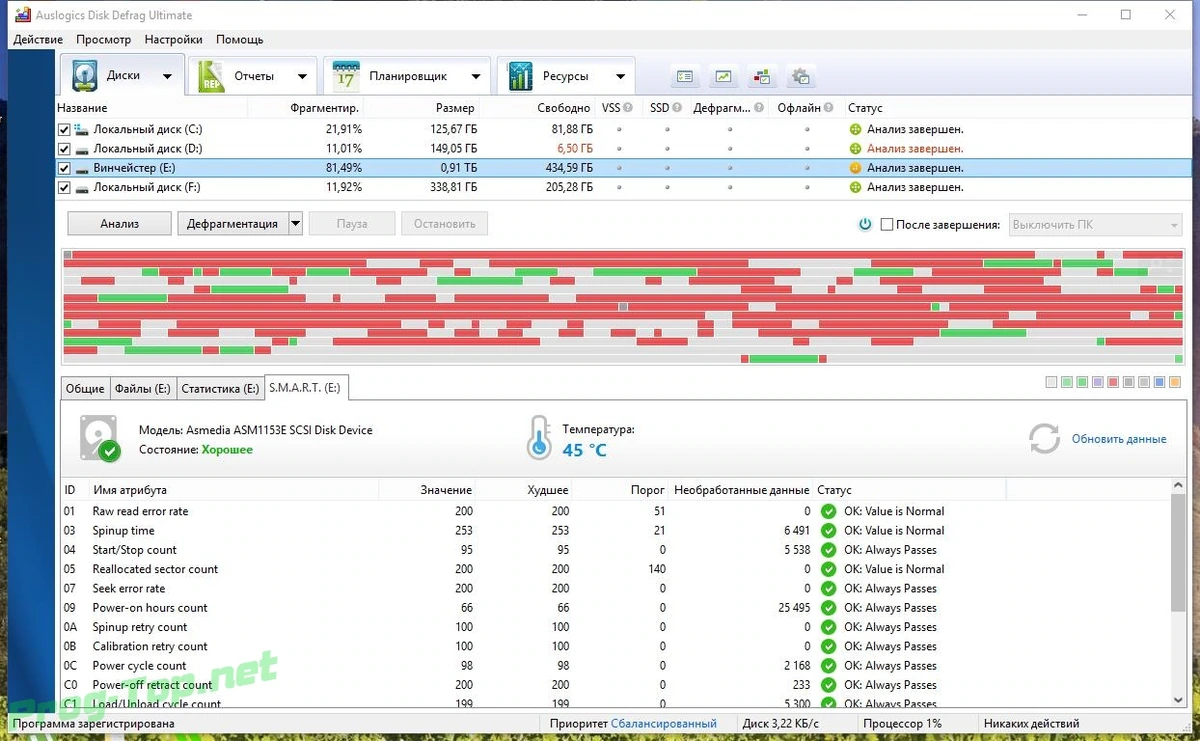
Task: Expand the Диски tab dropdown arrow
Action: pos(167,76)
